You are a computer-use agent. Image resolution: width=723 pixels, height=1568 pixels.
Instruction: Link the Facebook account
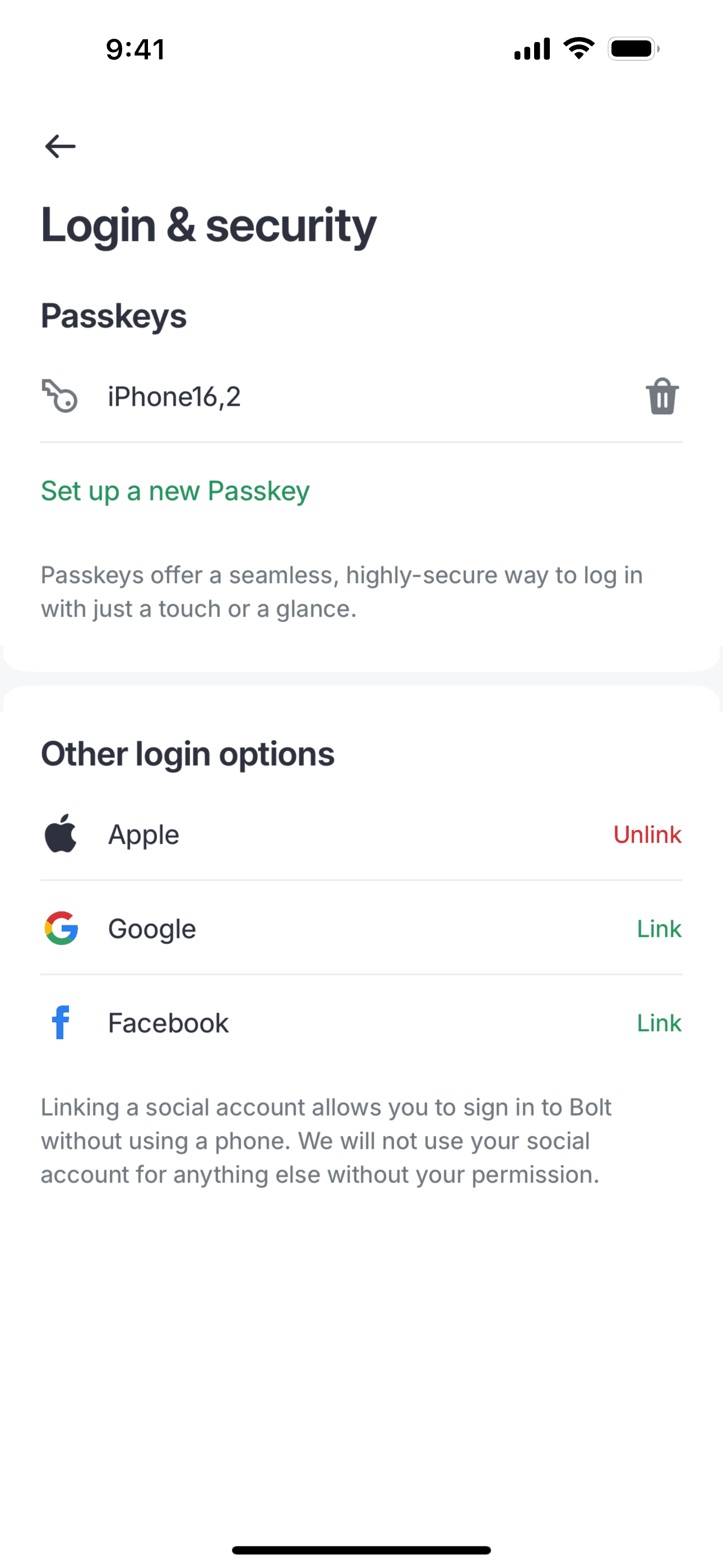click(659, 1023)
